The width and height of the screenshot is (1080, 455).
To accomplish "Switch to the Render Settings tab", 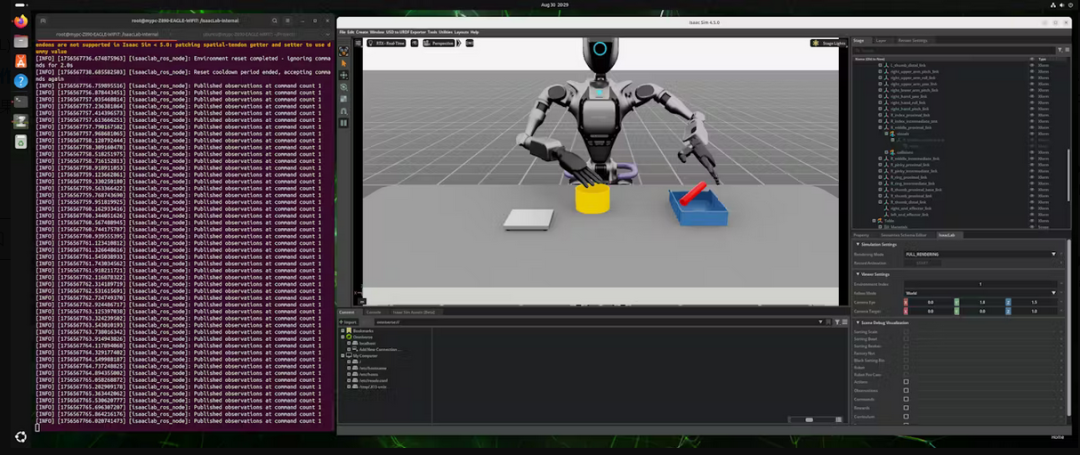I will [x=913, y=41].
